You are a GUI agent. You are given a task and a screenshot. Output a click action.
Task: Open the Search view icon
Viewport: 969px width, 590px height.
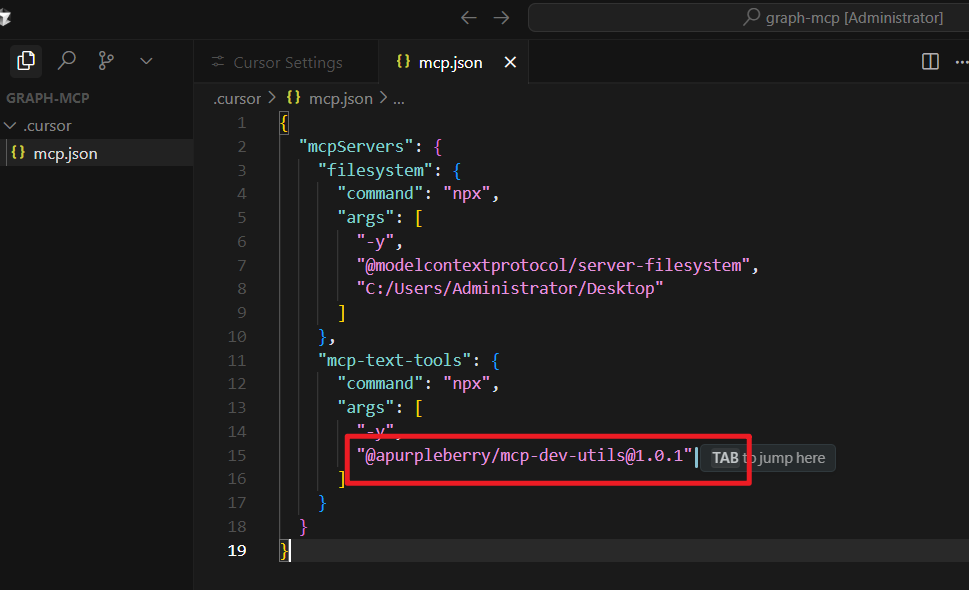tap(67, 61)
